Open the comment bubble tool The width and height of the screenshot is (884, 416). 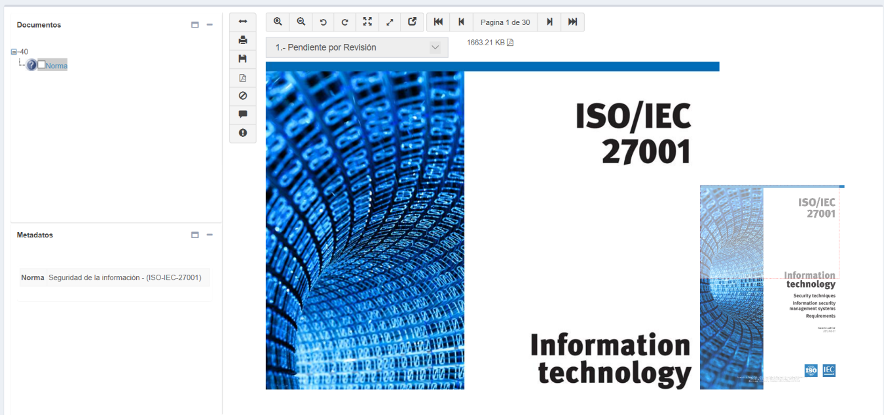click(x=243, y=114)
